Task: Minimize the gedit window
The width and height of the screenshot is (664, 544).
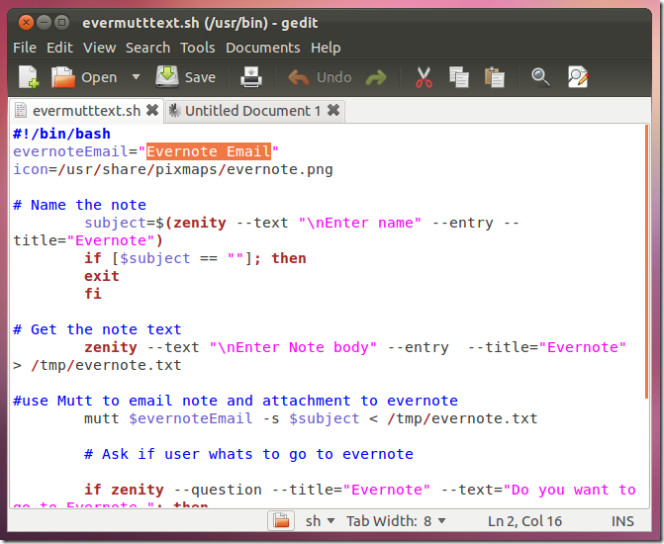Action: tap(44, 22)
